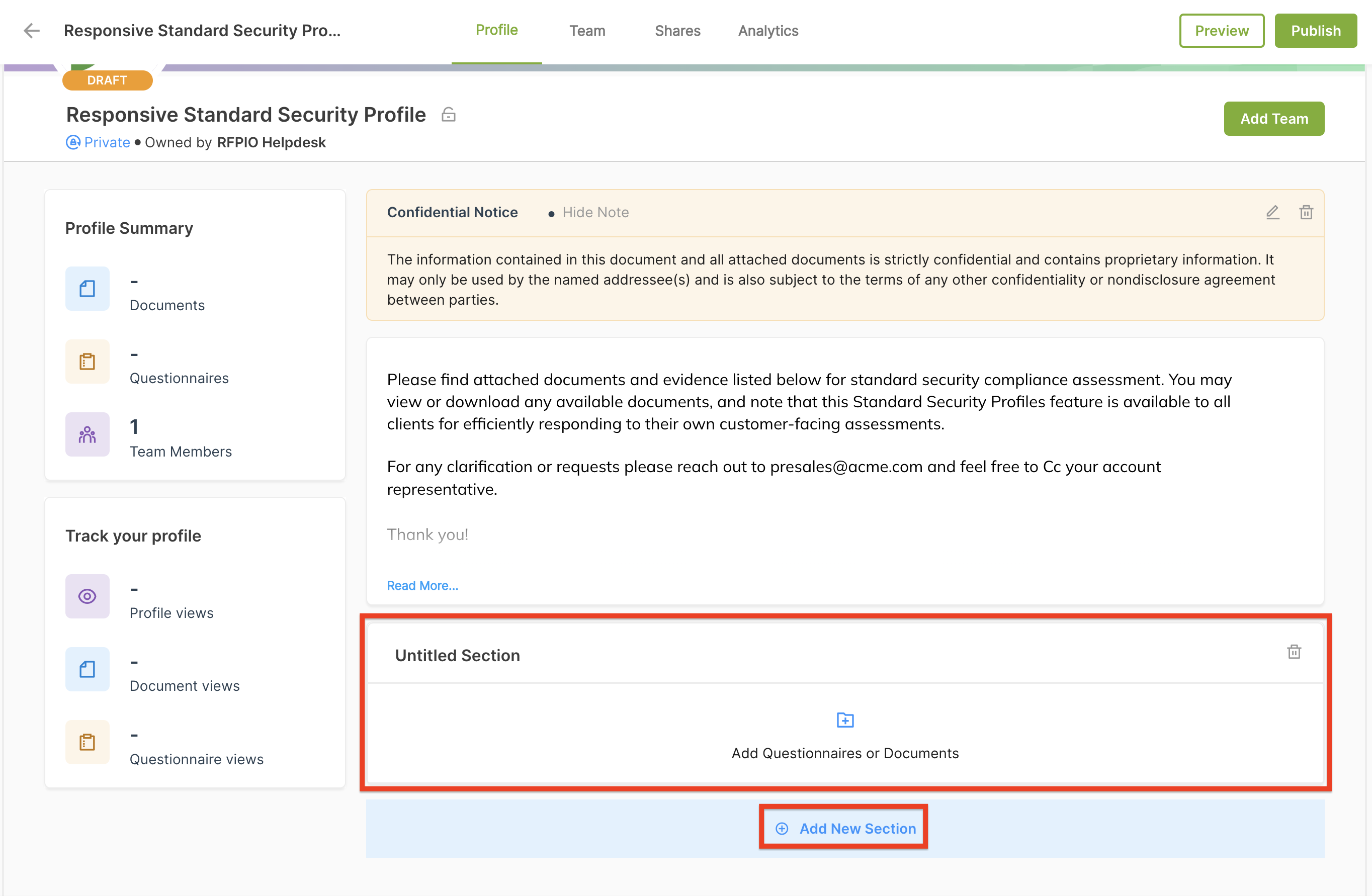Viewport: 1372px width, 896px height.
Task: Click Add Questionnaires or Documents text
Action: click(x=845, y=753)
